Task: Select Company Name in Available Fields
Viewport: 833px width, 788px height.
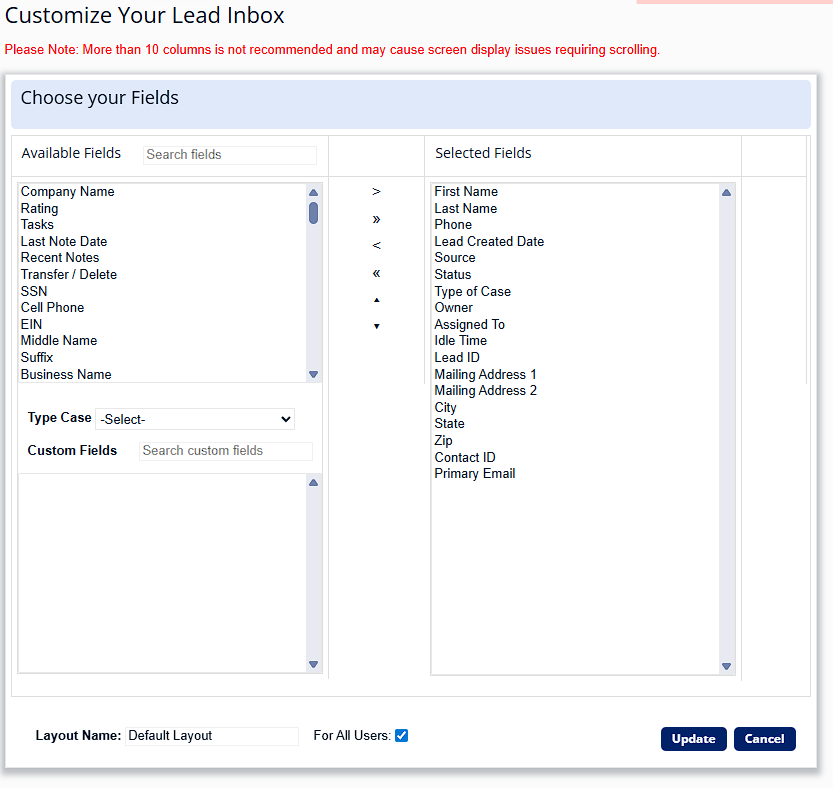Action: [x=67, y=191]
